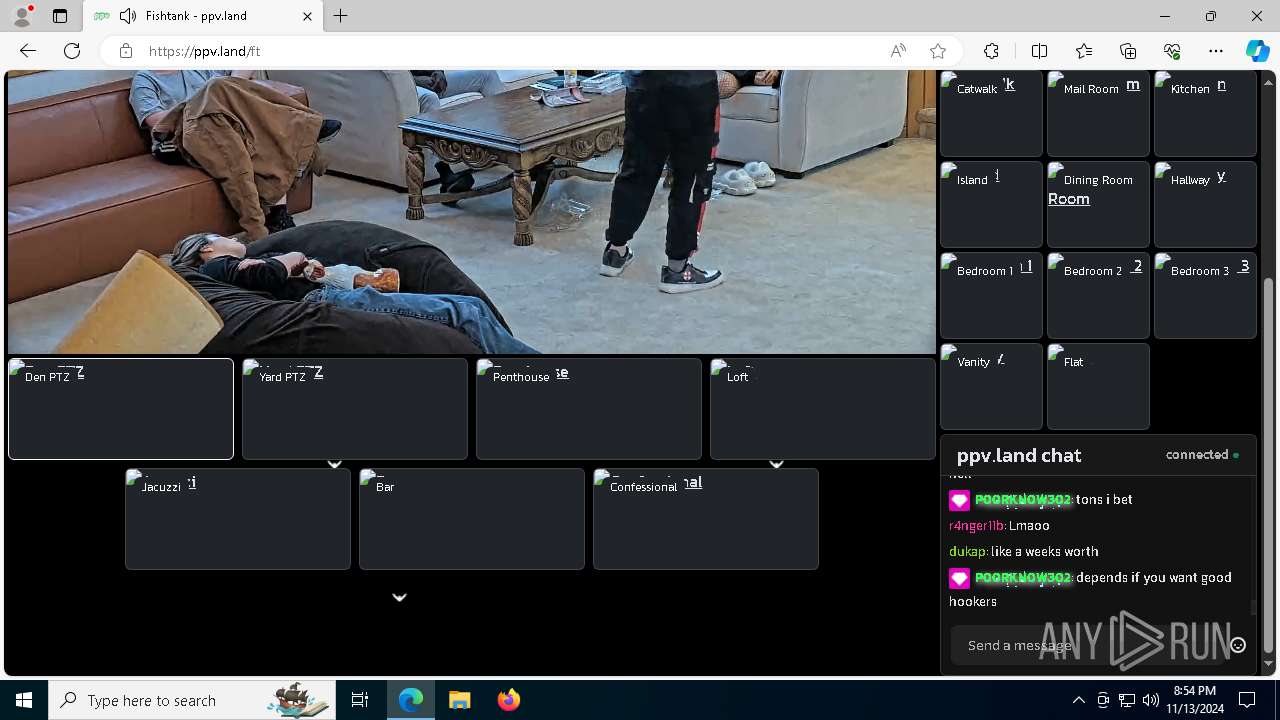Switch to the Hallway camera

tap(1205, 204)
